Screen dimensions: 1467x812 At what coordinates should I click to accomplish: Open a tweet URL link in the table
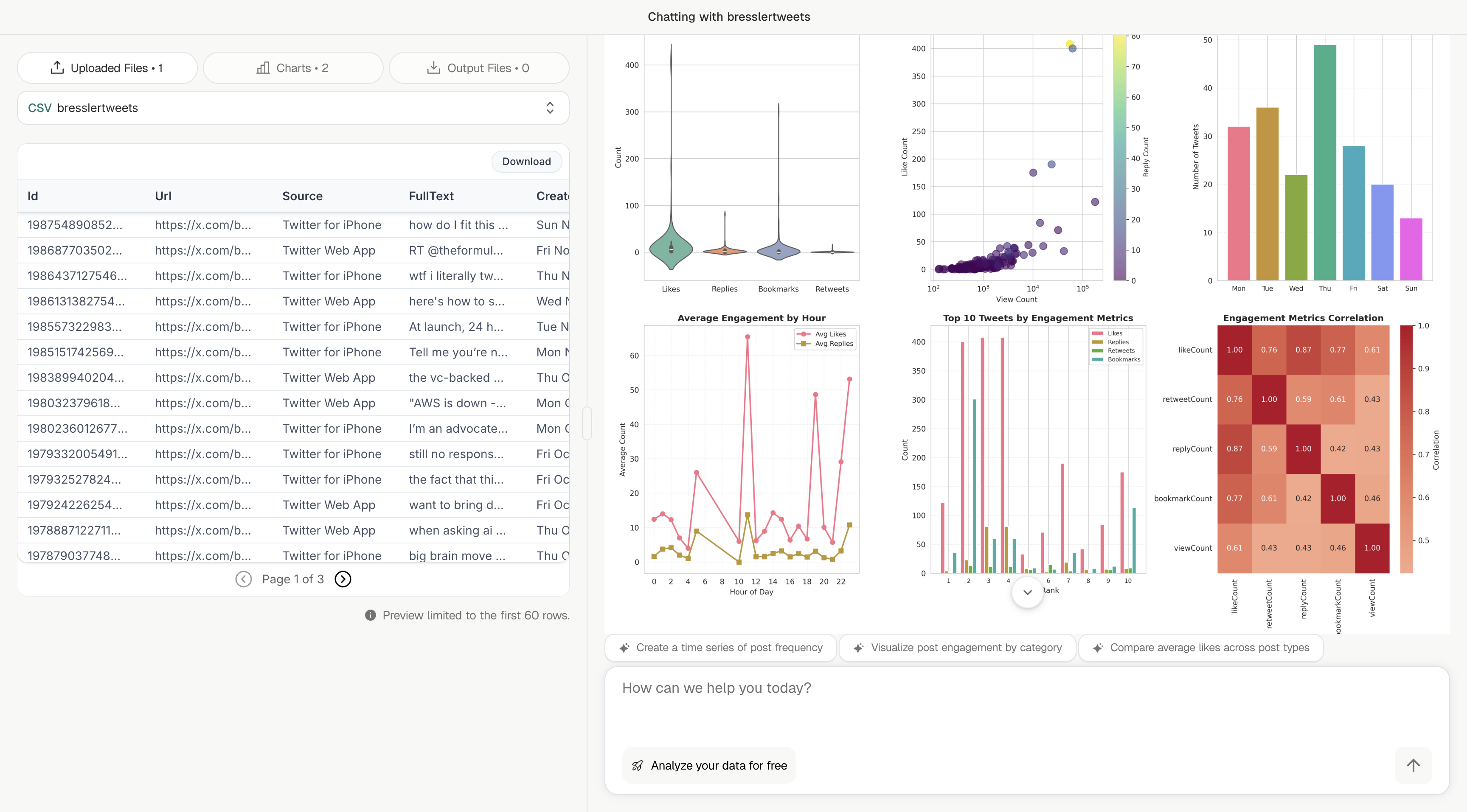click(203, 225)
